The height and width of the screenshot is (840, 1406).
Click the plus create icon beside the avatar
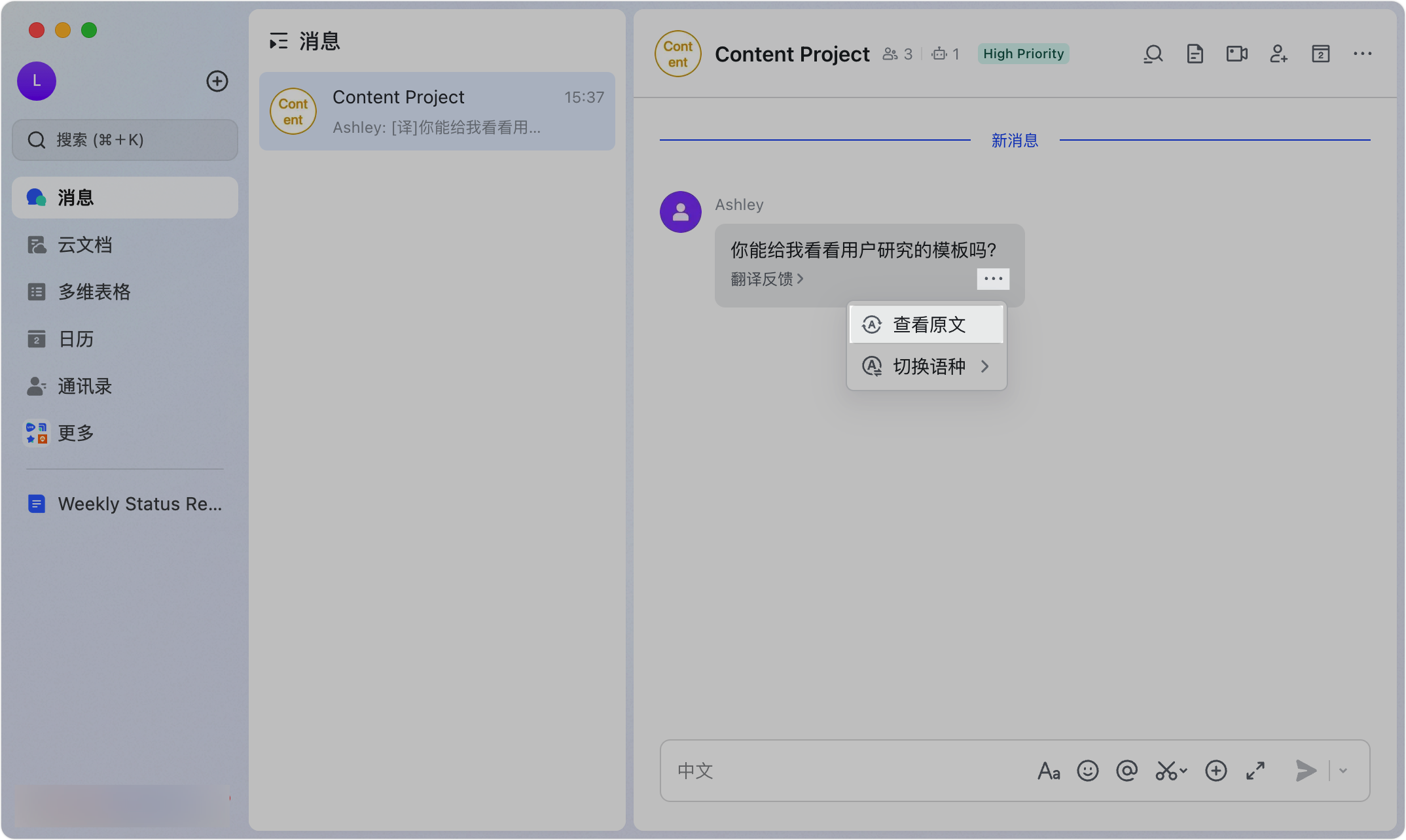coord(217,81)
